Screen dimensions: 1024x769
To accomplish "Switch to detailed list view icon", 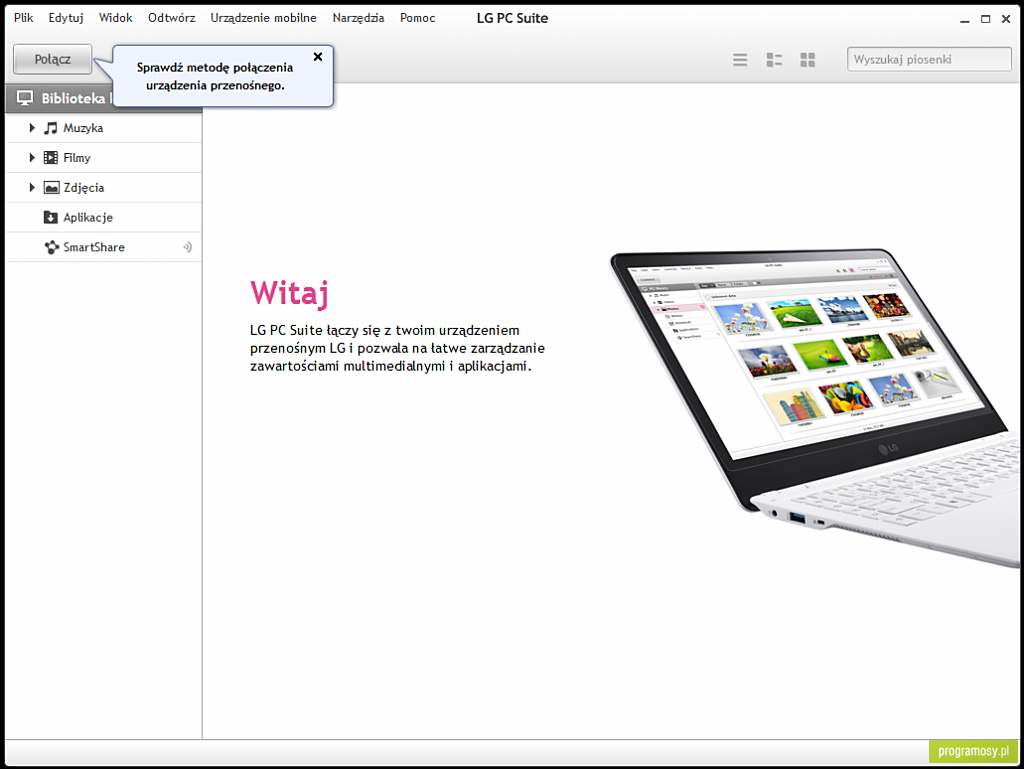I will point(774,60).
